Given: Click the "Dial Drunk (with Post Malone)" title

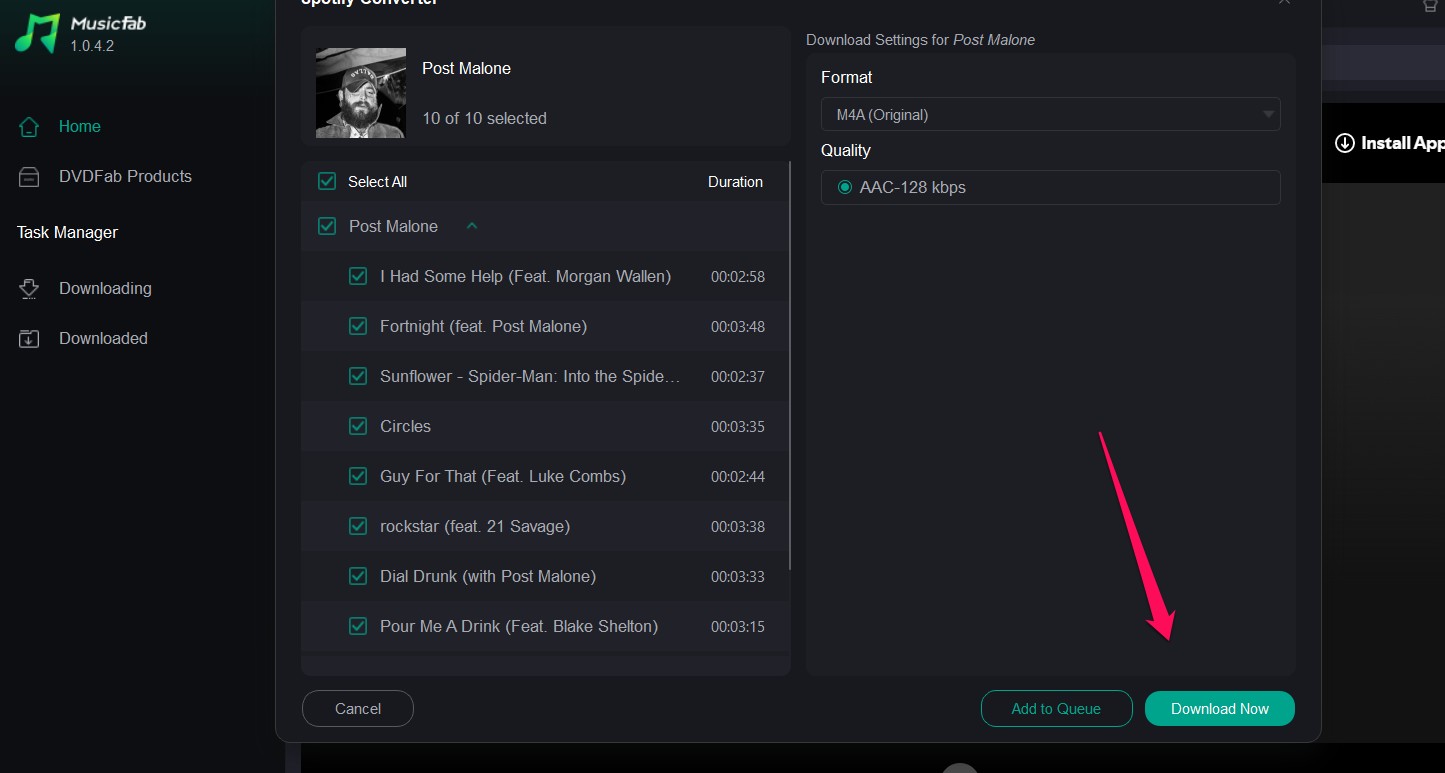Looking at the screenshot, I should (488, 576).
